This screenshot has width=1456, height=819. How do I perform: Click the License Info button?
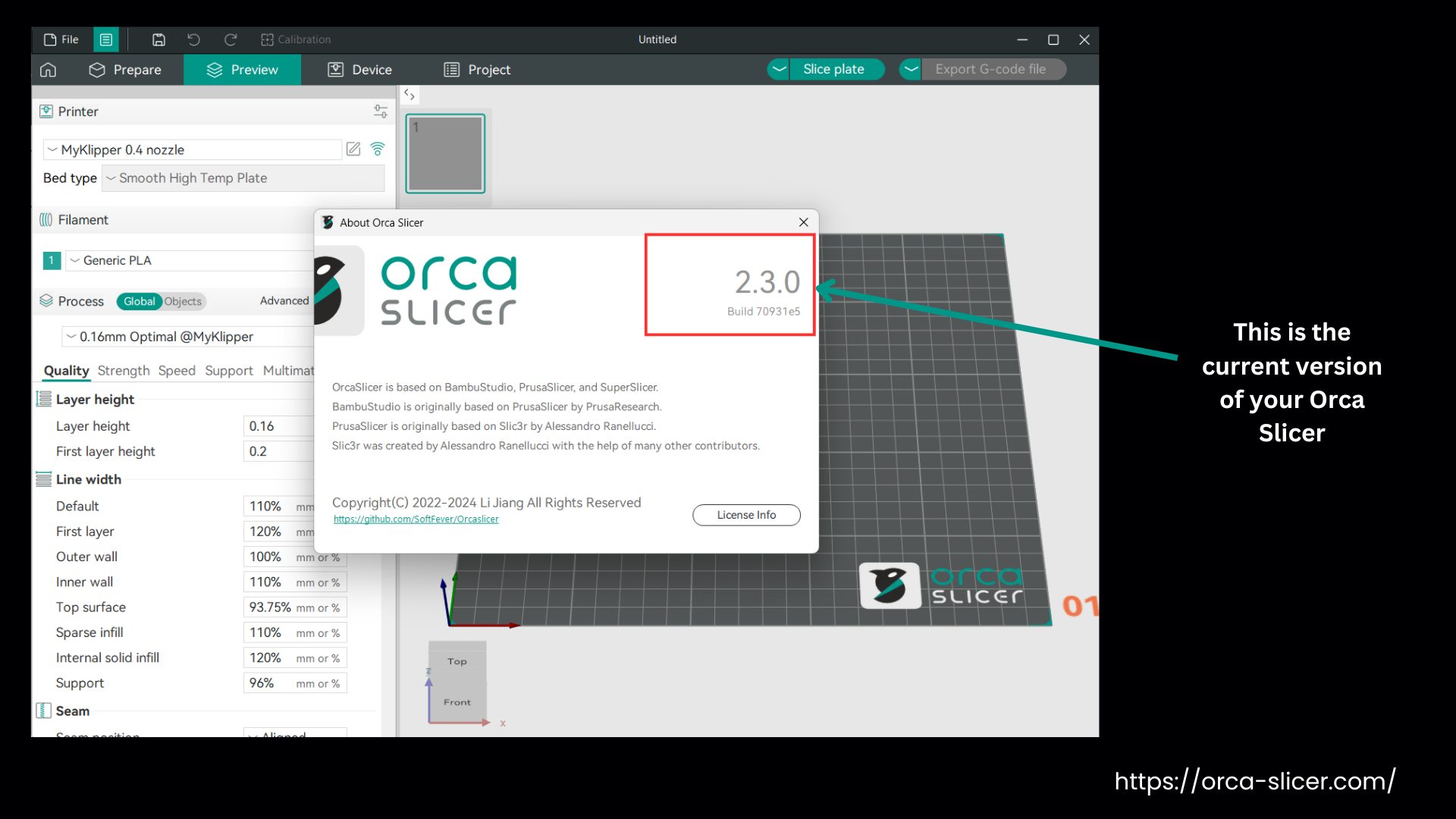pyautogui.click(x=746, y=515)
